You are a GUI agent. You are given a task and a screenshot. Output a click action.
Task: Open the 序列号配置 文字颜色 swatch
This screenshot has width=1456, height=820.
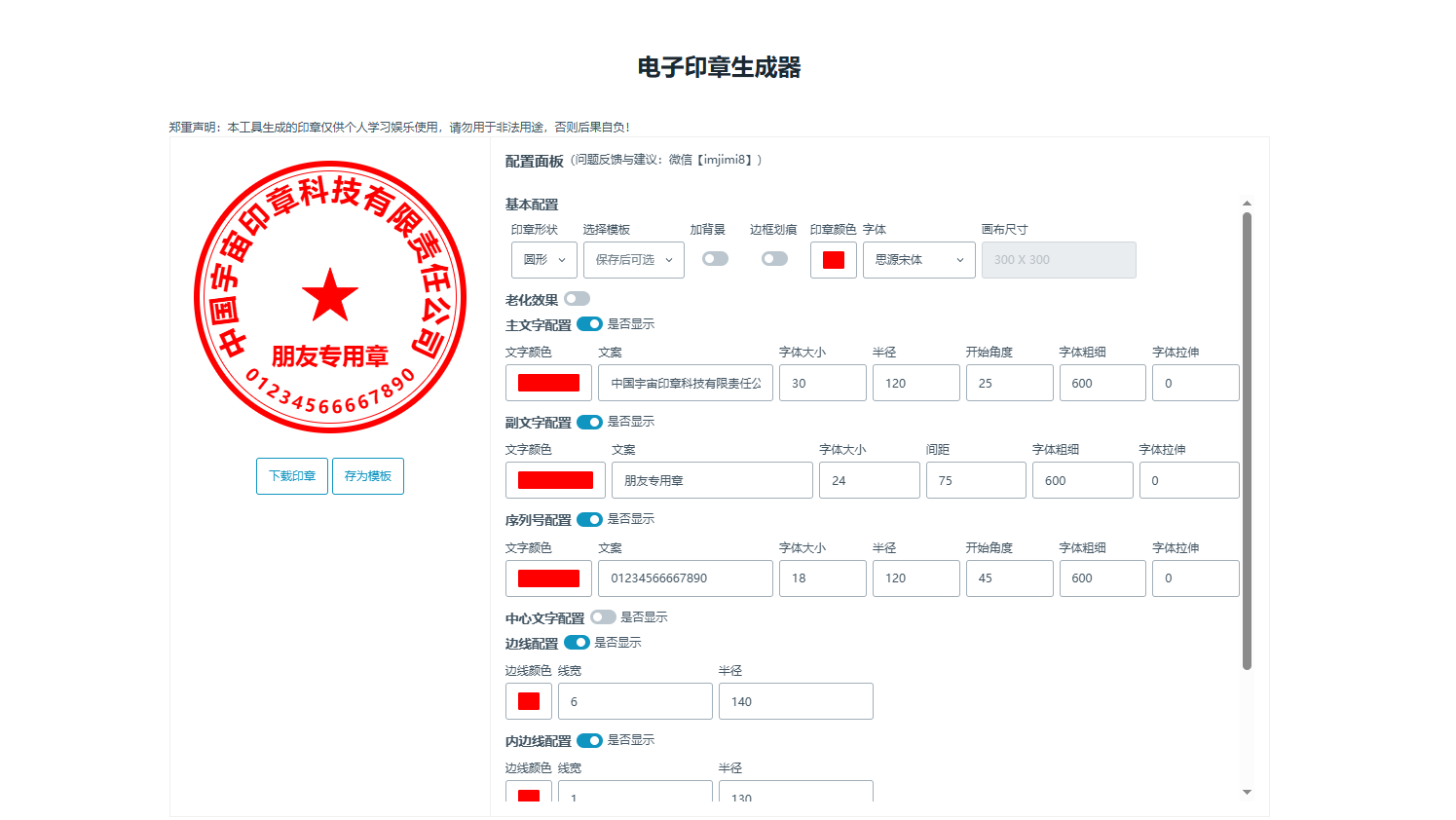[x=548, y=578]
